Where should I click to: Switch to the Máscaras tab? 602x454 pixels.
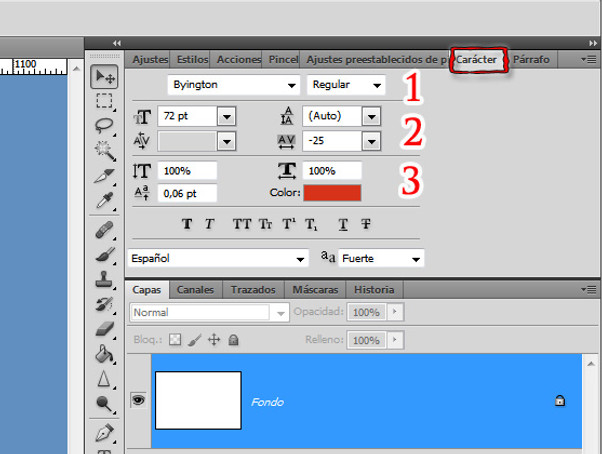click(315, 289)
